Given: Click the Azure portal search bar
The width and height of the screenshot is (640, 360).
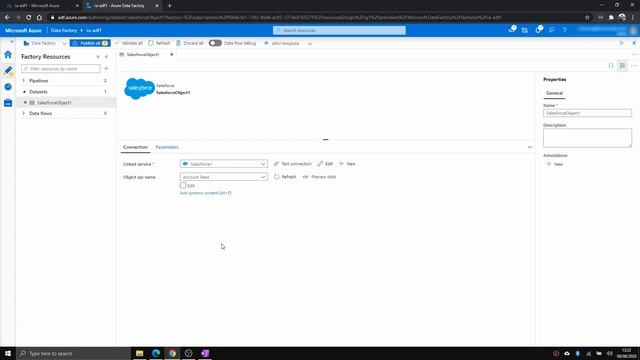Looking at the screenshot, I should pos(339,31).
